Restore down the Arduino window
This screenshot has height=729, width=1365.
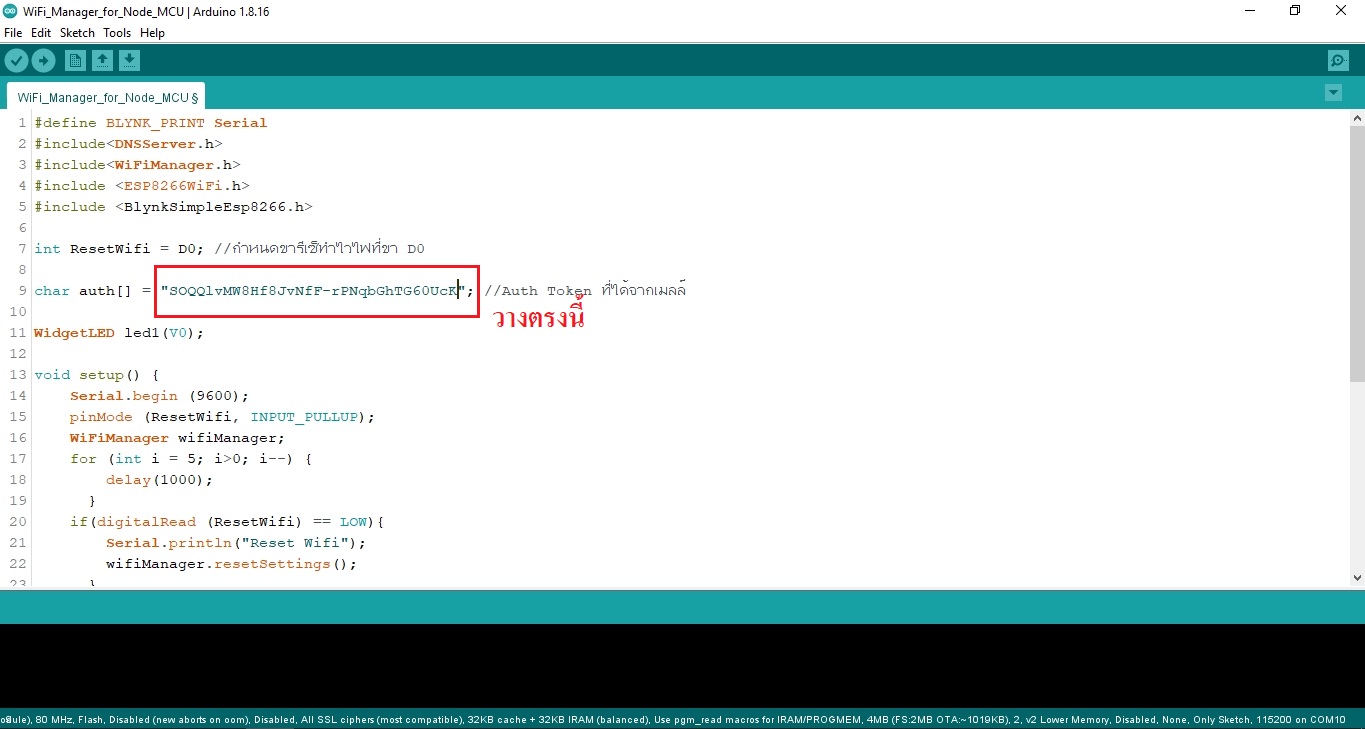pos(1295,12)
